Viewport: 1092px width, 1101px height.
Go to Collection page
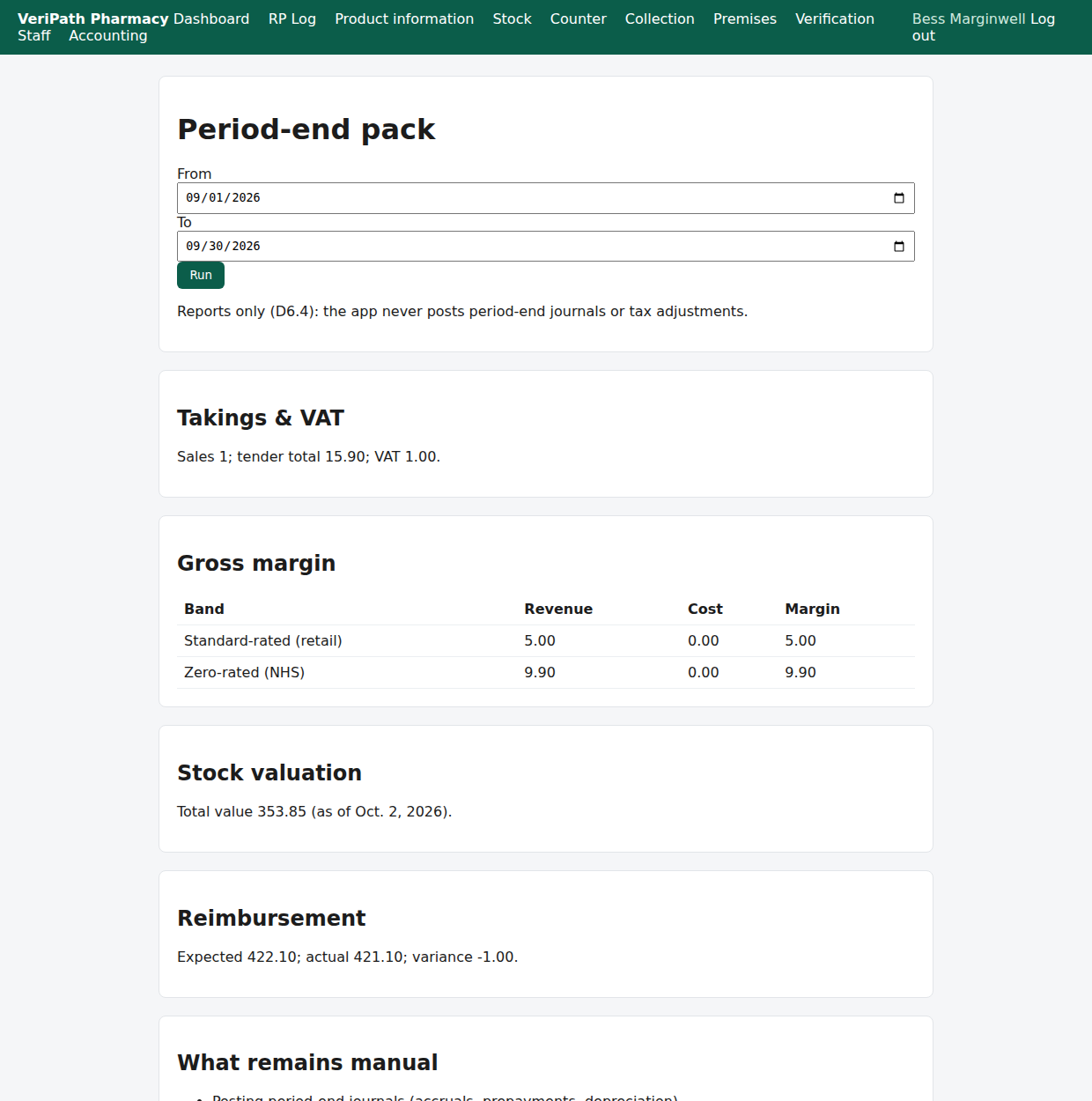click(660, 18)
